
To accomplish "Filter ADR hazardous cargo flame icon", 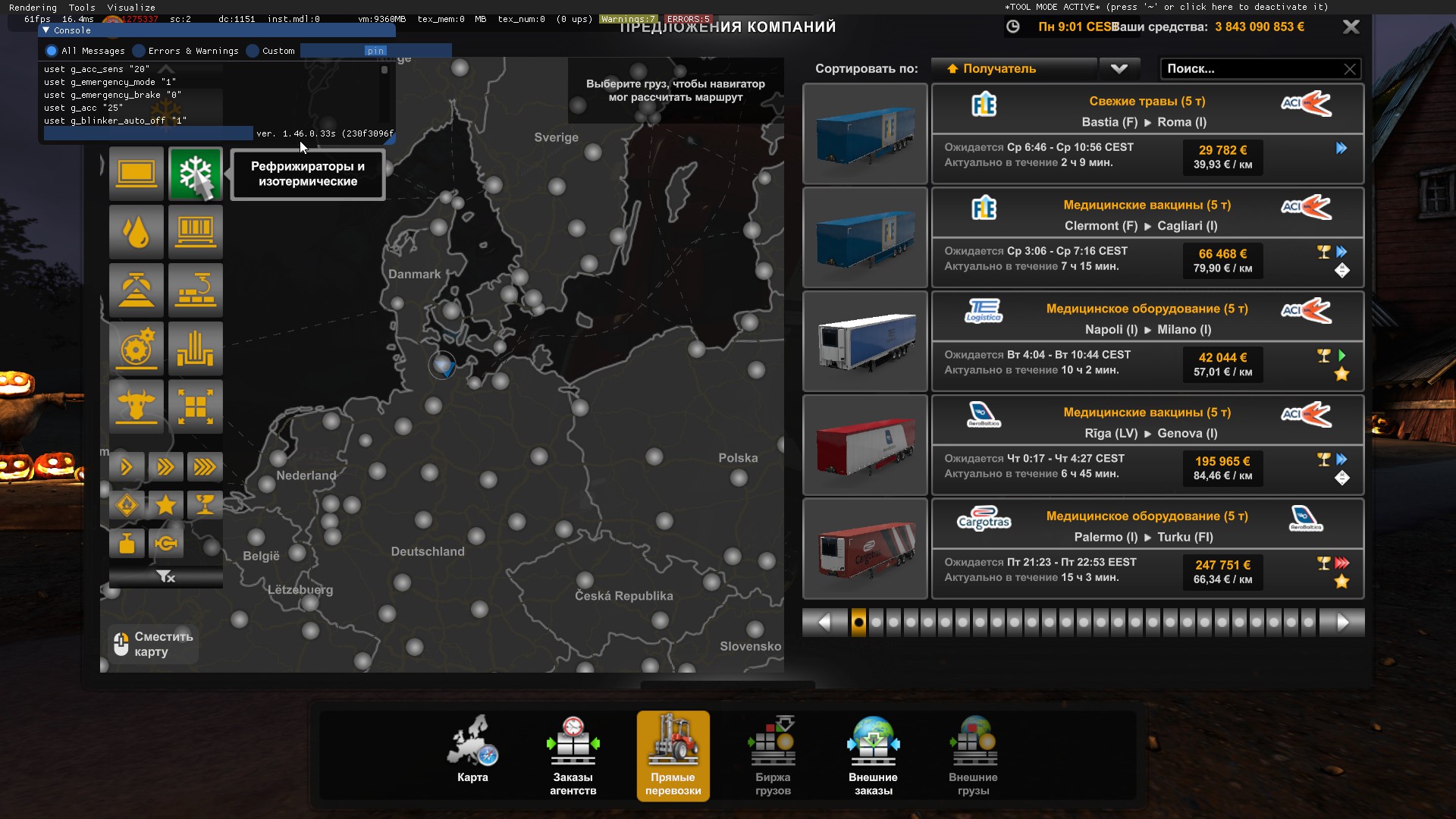I will 127,505.
